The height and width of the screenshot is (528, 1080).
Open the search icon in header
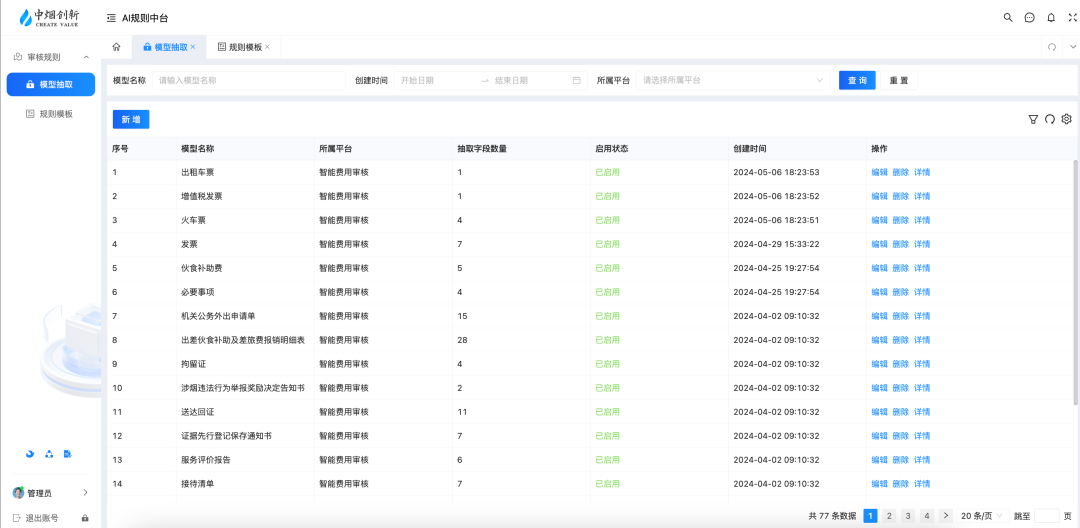point(1008,18)
